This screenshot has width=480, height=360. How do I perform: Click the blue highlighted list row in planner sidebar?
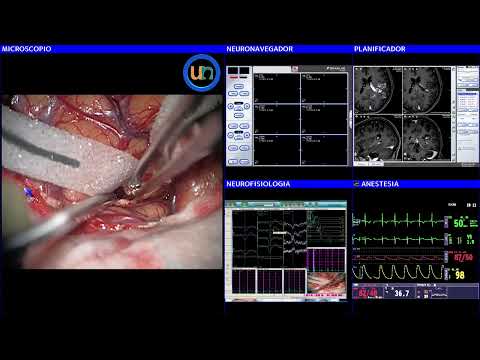(x=468, y=94)
